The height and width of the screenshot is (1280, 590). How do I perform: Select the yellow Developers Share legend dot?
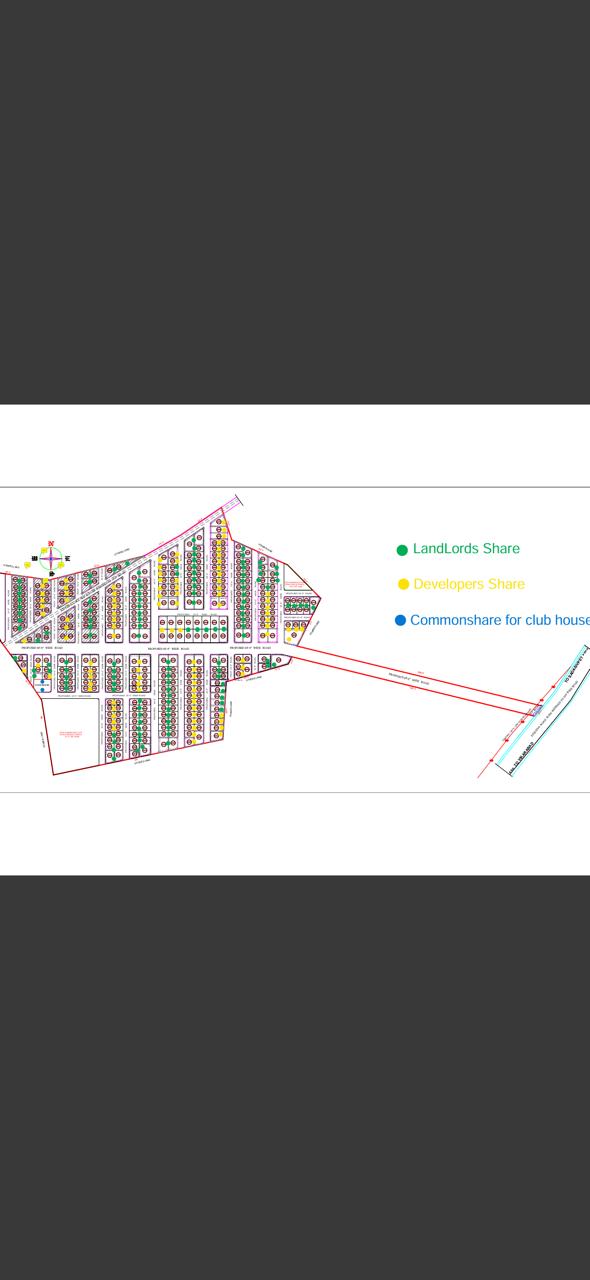(x=403, y=585)
